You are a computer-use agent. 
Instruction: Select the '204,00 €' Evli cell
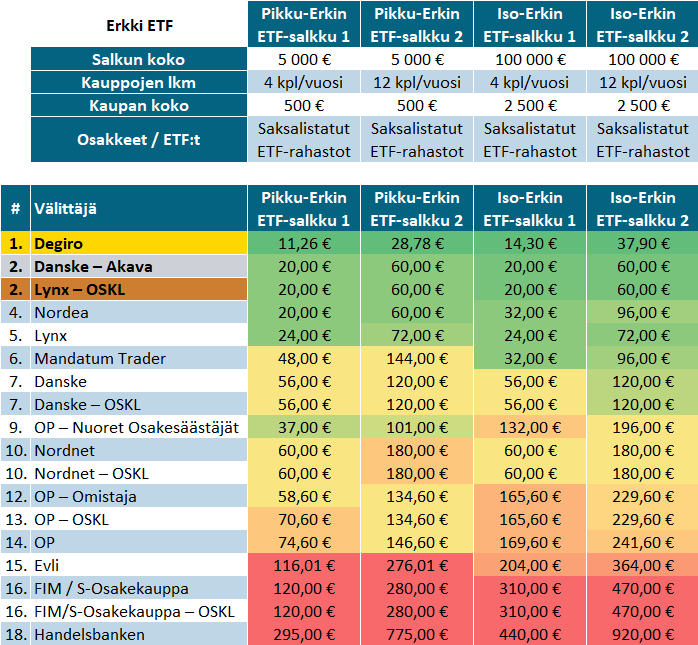pyautogui.click(x=530, y=565)
